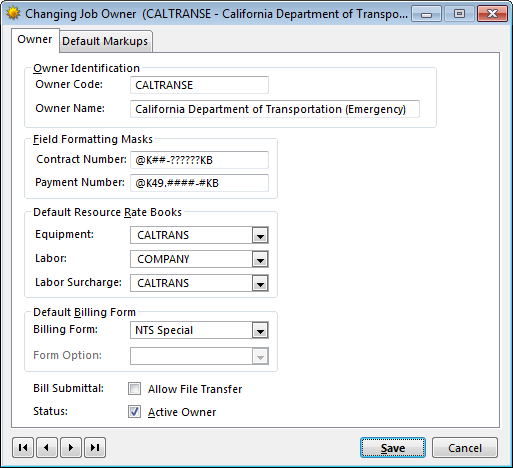Edit the Owner Name field

click(x=275, y=109)
